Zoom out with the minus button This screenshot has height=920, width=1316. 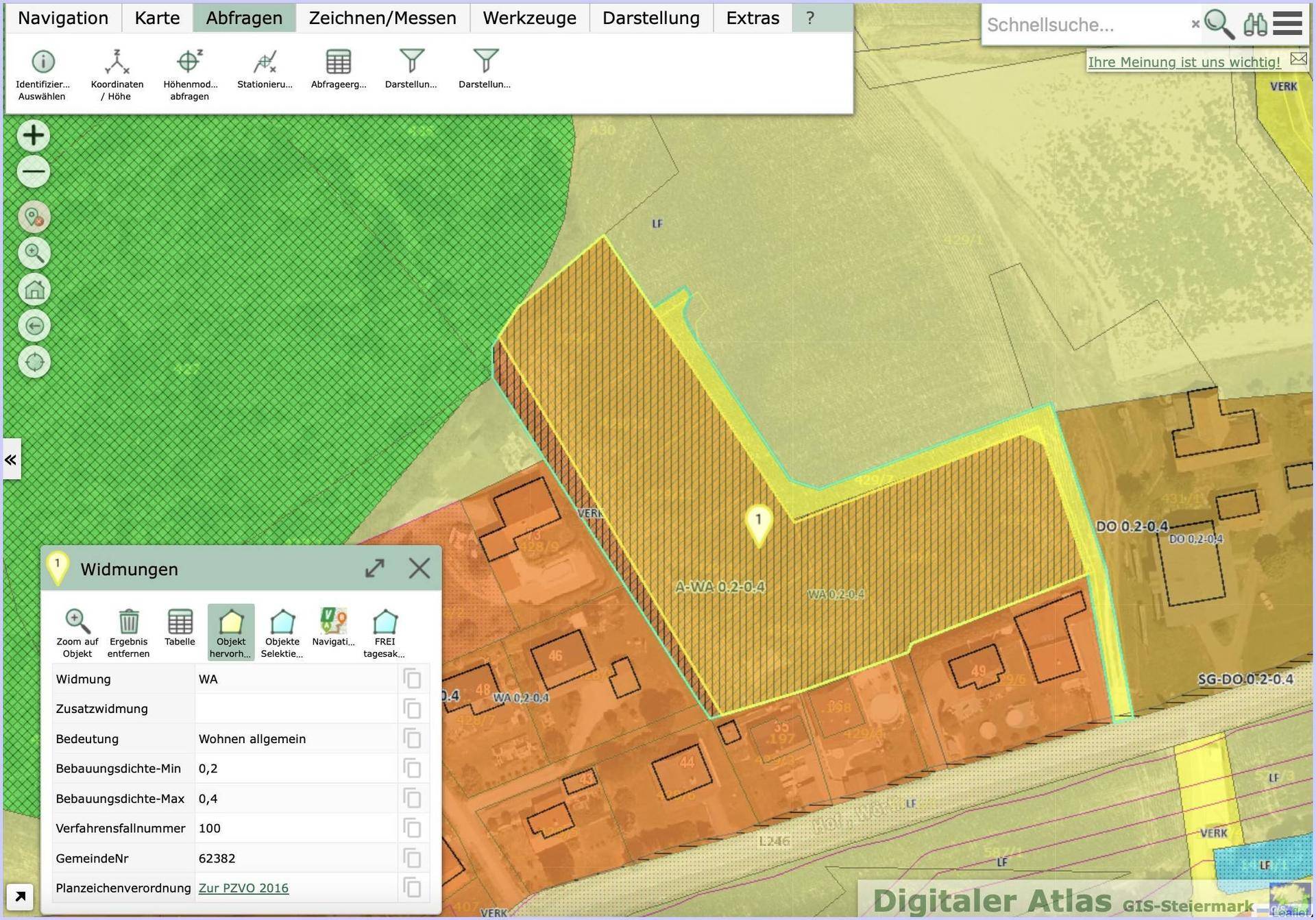pos(34,171)
